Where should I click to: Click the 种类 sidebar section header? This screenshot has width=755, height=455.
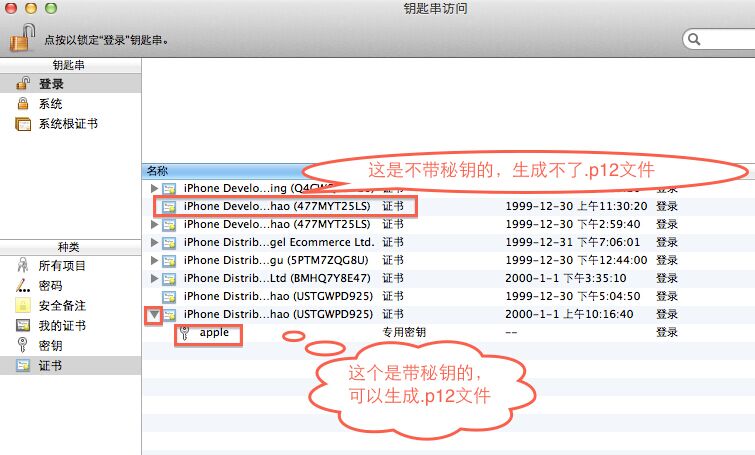click(x=68, y=247)
